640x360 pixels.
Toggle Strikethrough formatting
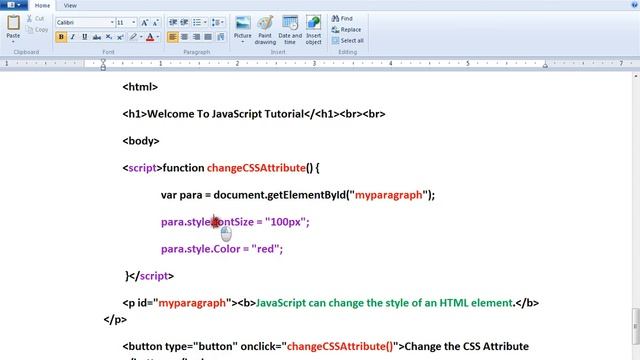[97, 37]
